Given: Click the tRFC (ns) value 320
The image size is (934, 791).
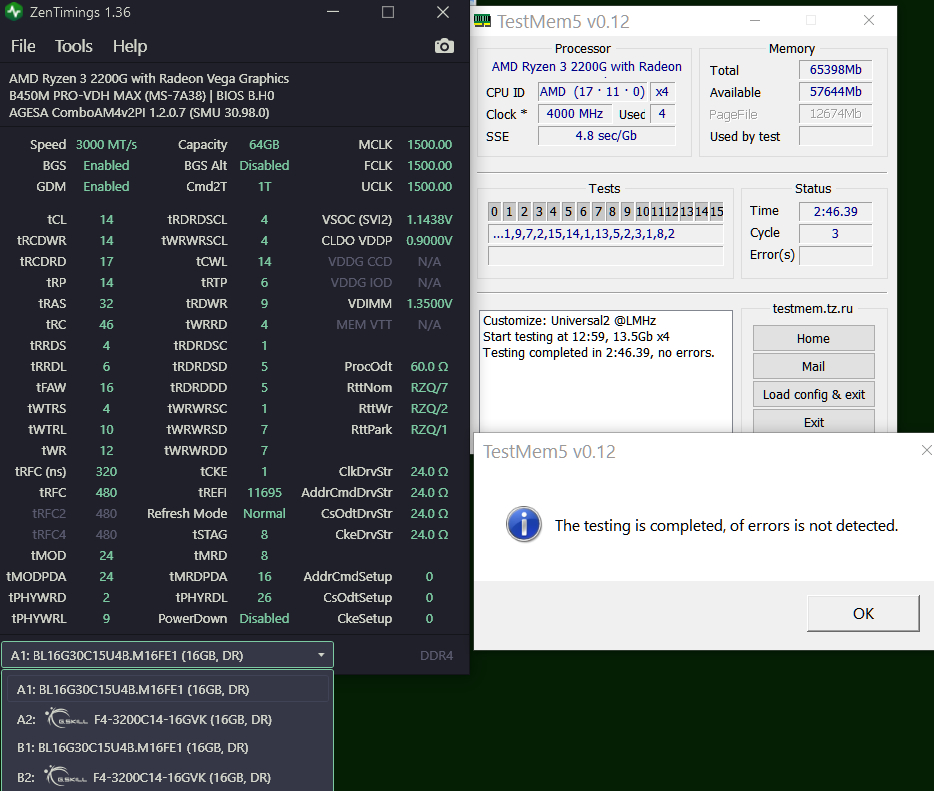Looking at the screenshot, I should [x=106, y=472].
